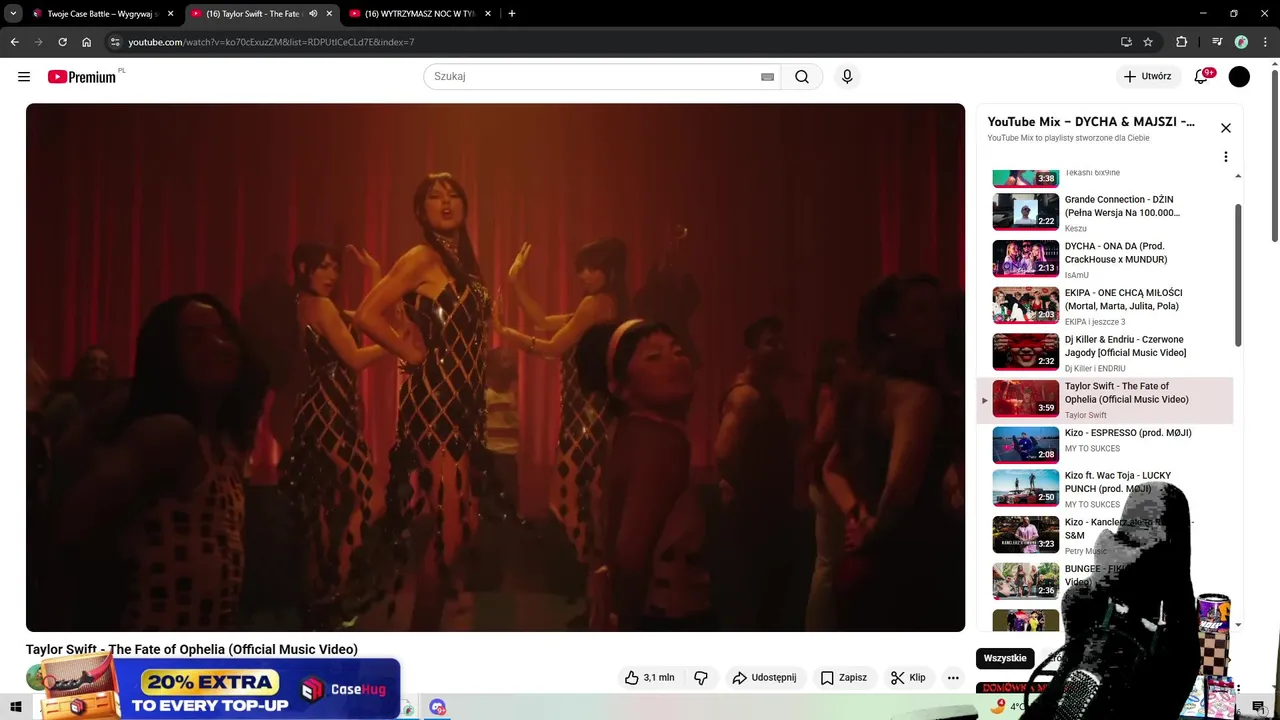1280x720 pixels.
Task: Click the Kizo - Kanclerz video thumbnail
Action: [x=1025, y=535]
